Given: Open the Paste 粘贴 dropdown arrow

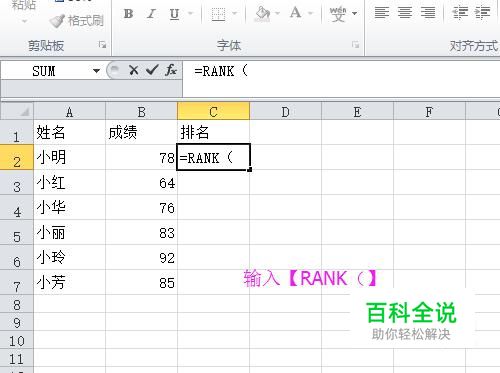Looking at the screenshot, I should pos(24,22).
